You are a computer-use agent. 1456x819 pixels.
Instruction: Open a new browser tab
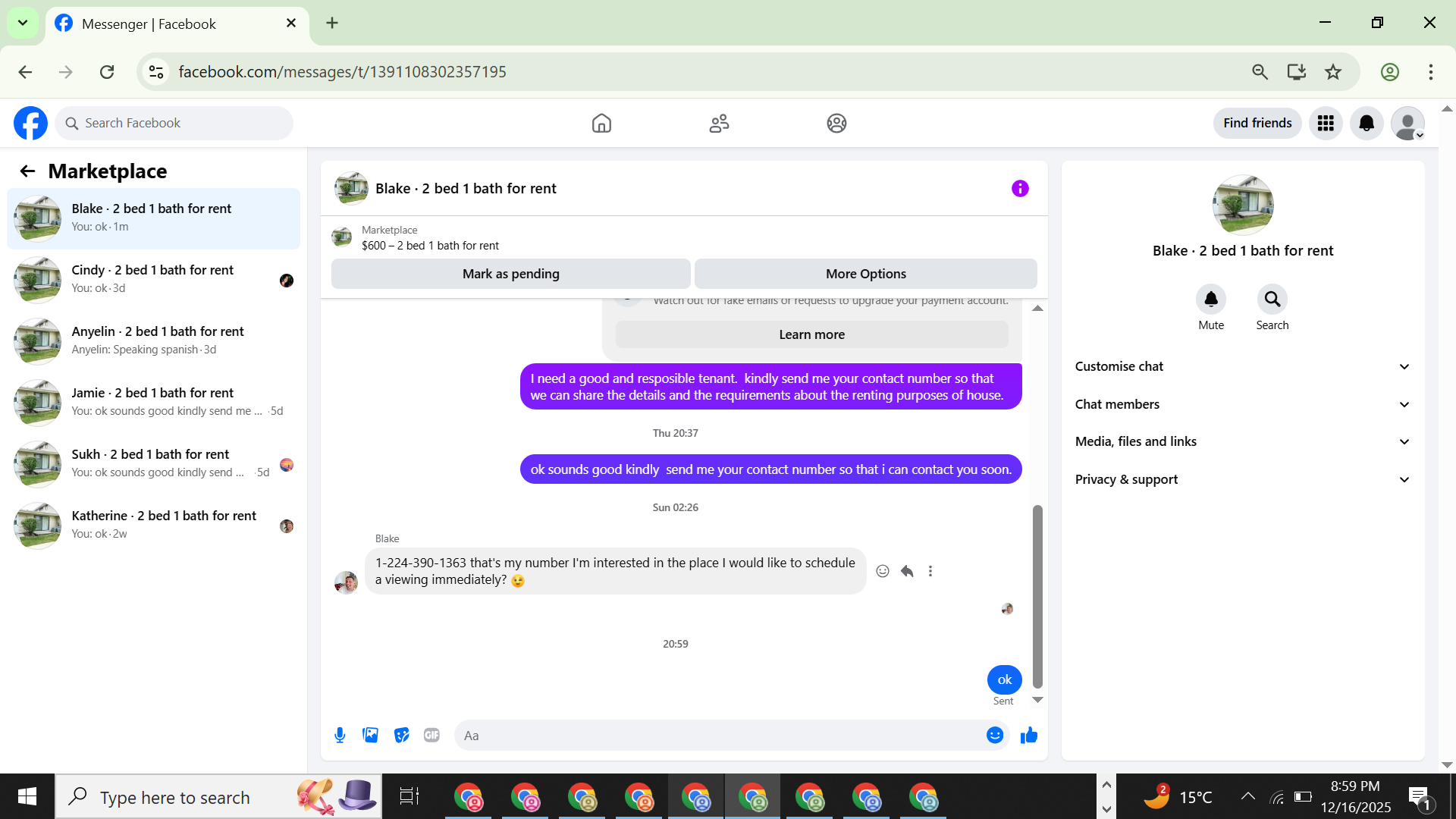(332, 23)
